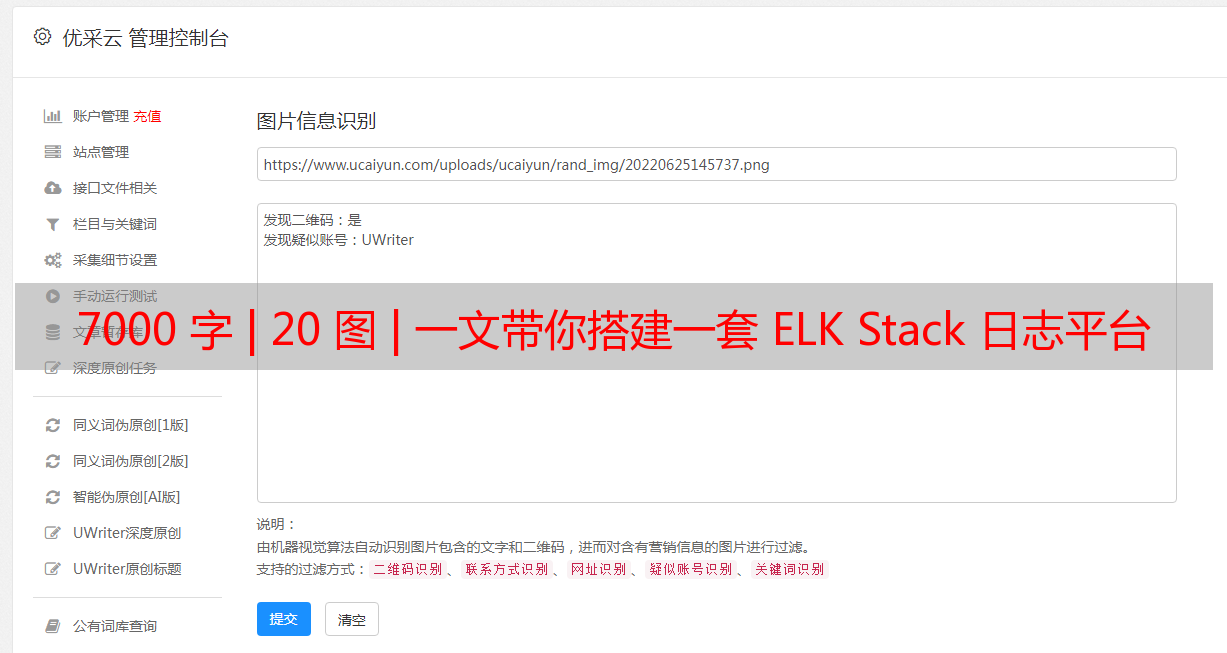Open 账户管理 bar chart icon
Viewport: 1227px width, 653px height.
click(53, 116)
